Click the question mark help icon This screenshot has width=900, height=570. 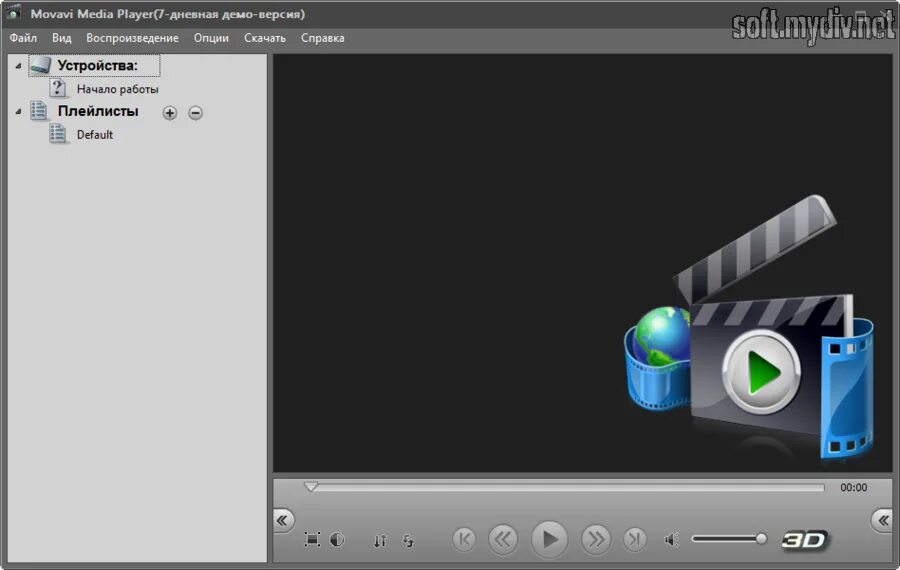(x=57, y=88)
